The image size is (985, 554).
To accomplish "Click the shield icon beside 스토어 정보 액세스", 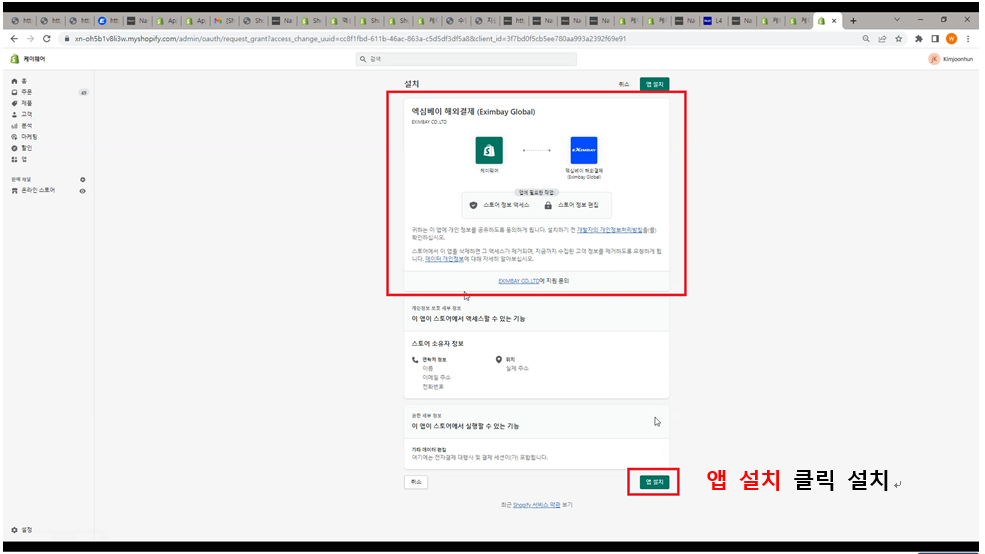I will pyautogui.click(x=474, y=205).
